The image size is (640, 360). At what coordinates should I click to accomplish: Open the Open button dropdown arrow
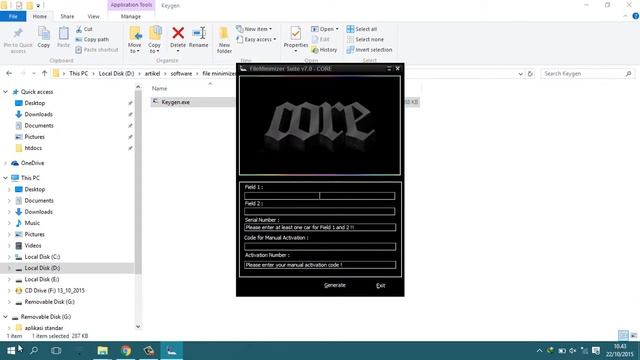337,29
